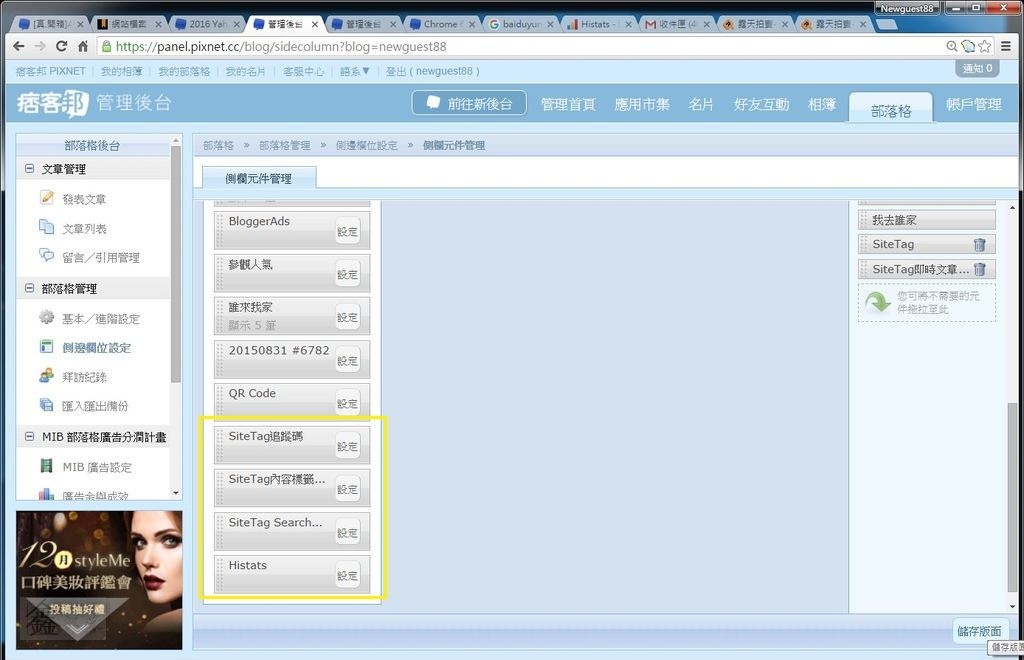Open 名片 in the top navigation
Screen dimensions: 1024x660
[701, 104]
